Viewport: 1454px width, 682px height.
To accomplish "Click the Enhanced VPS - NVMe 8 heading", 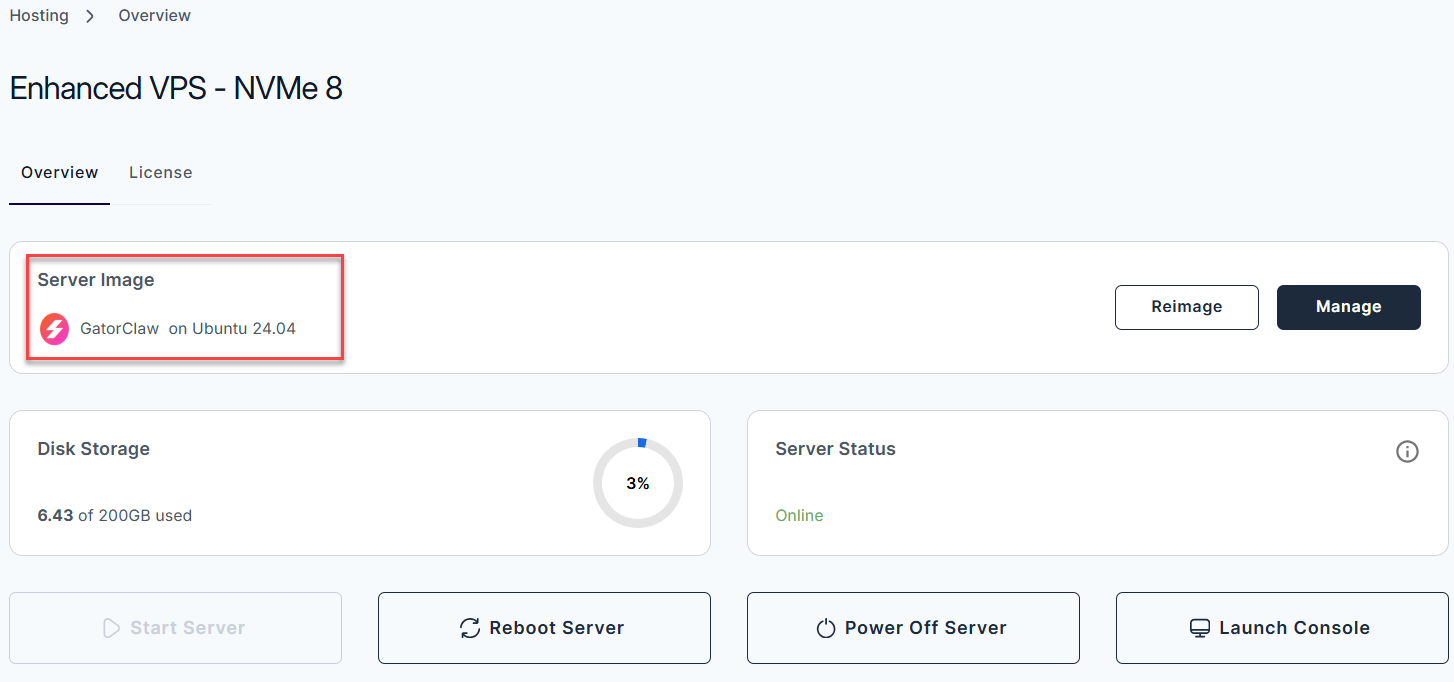I will point(176,89).
